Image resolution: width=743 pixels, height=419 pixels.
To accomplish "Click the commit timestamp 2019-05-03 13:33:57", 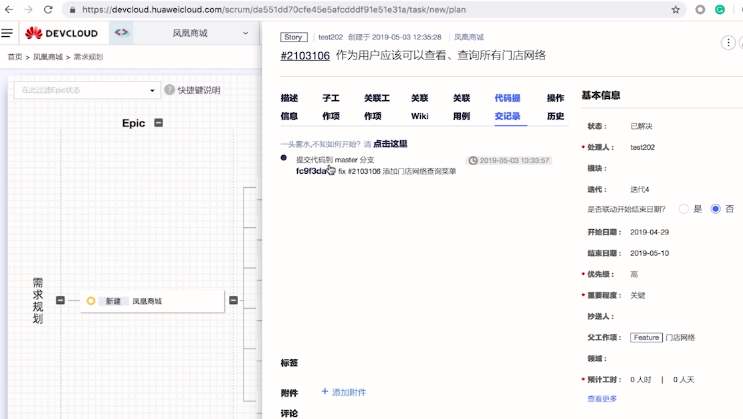I will 509,161.
